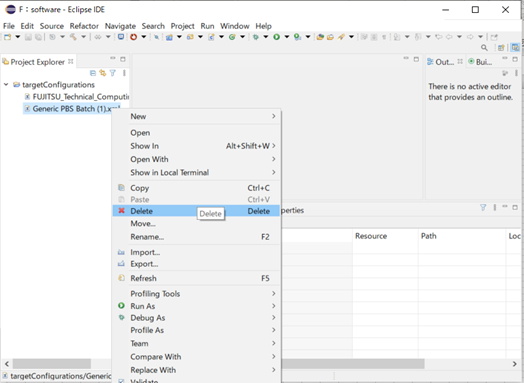Select Generic PBS Batch (1).xml file
Viewport: 524px width, 383px height.
(x=72, y=109)
